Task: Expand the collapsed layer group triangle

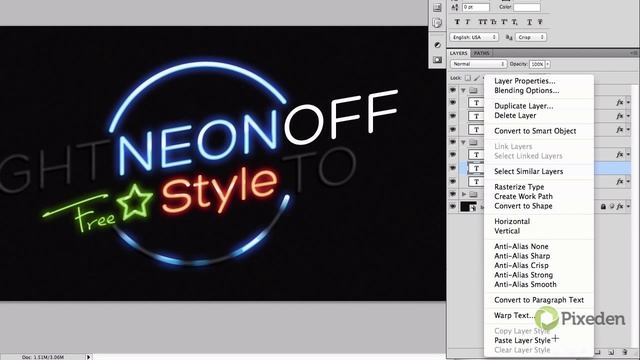Action: [x=464, y=194]
